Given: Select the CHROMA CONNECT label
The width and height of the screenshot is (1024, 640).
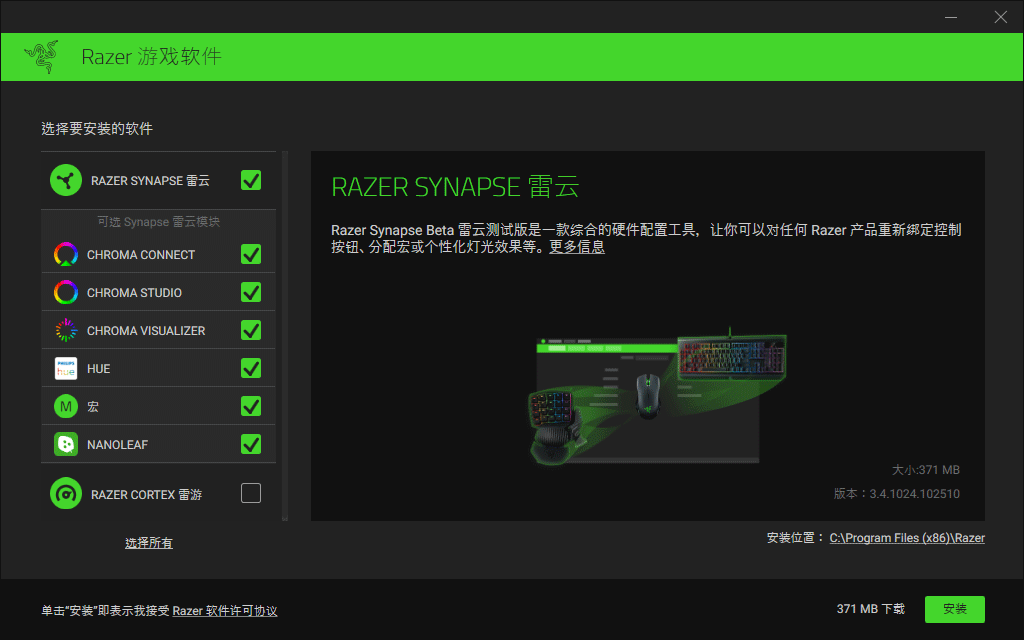Looking at the screenshot, I should [x=141, y=255].
